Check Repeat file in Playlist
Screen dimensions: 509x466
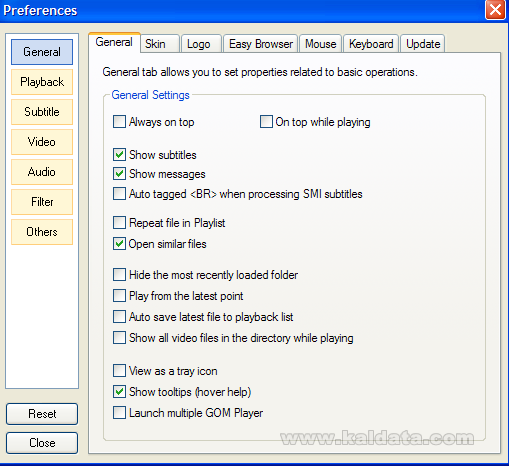[119, 223]
